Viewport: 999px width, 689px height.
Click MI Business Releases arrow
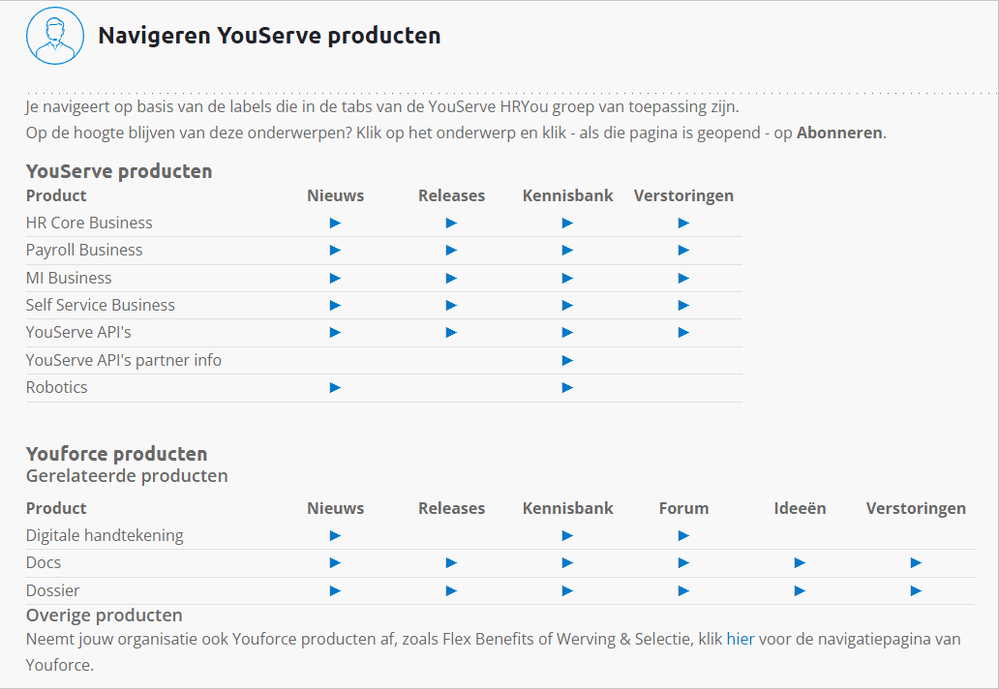coord(451,278)
